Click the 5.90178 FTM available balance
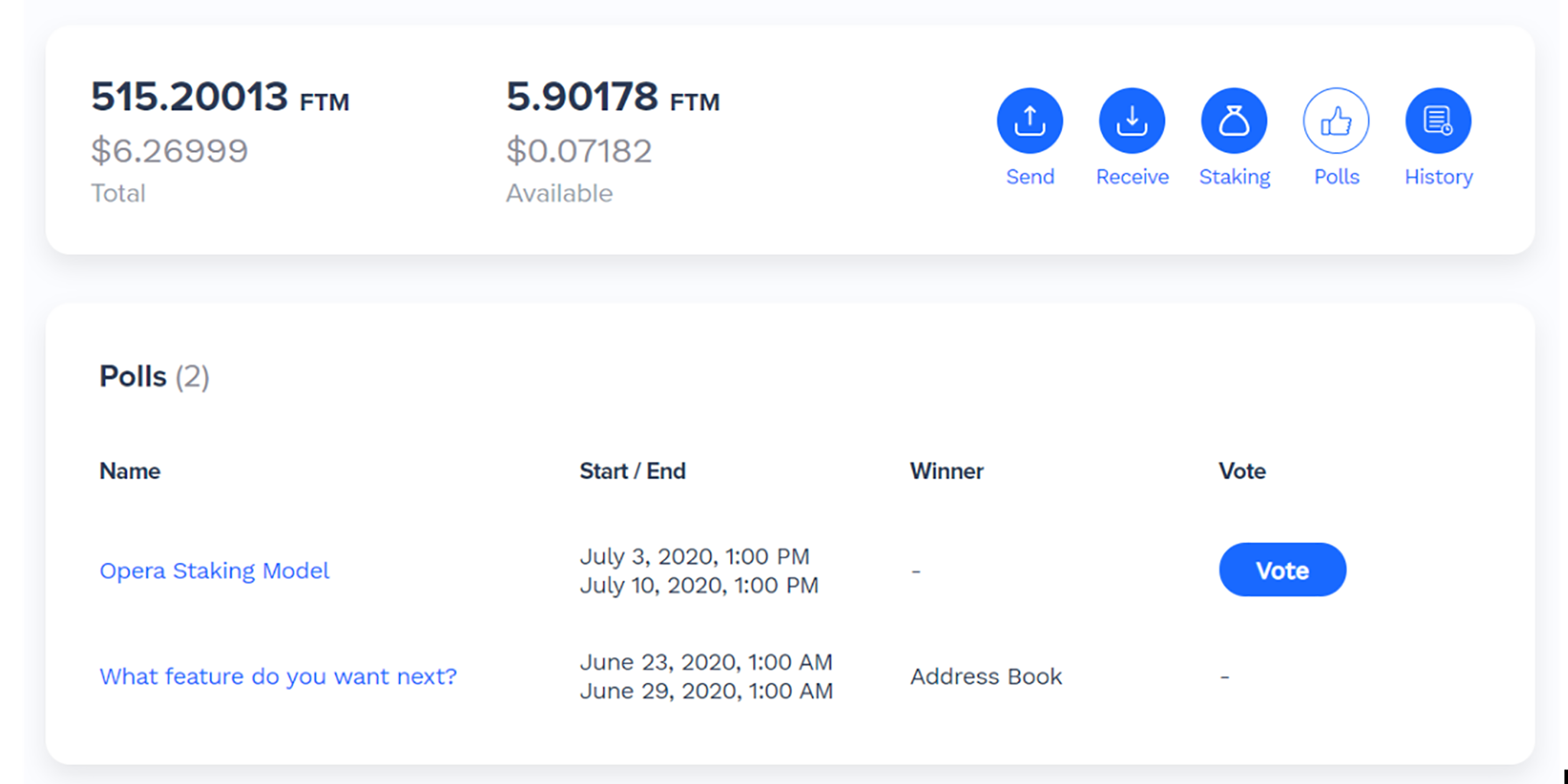 tap(612, 97)
